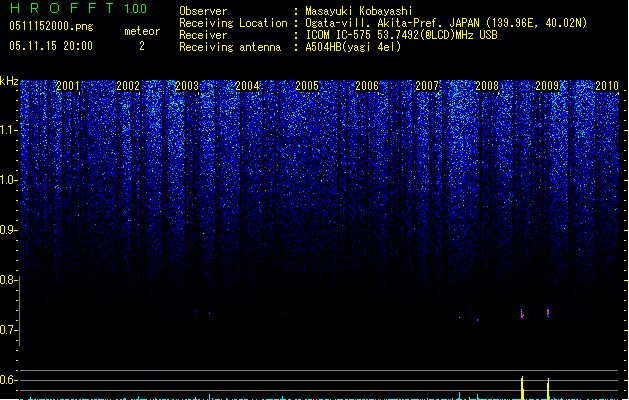The image size is (629, 400).
Task: Click the yellow signal spike before 2009
Action: tap(522, 388)
